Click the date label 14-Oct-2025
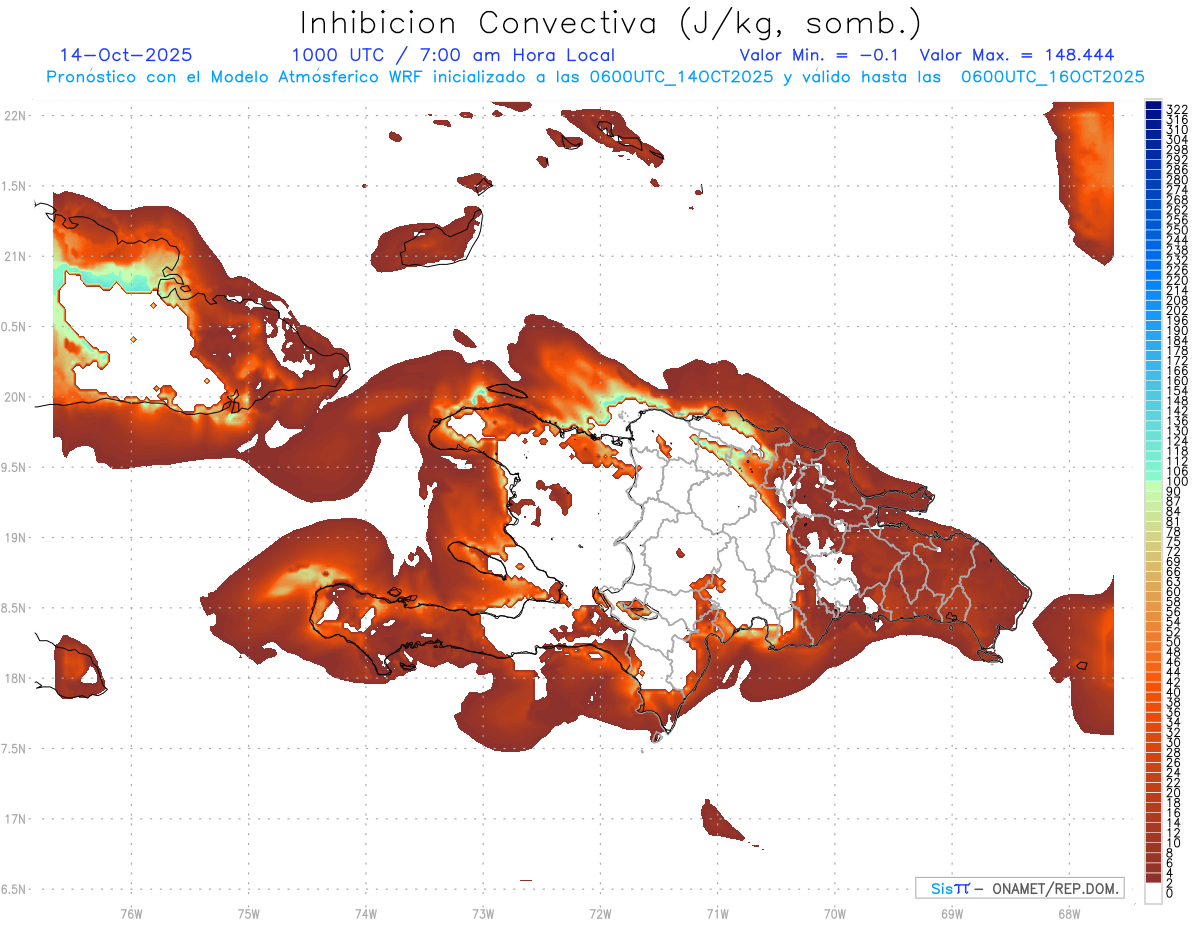 (126, 55)
